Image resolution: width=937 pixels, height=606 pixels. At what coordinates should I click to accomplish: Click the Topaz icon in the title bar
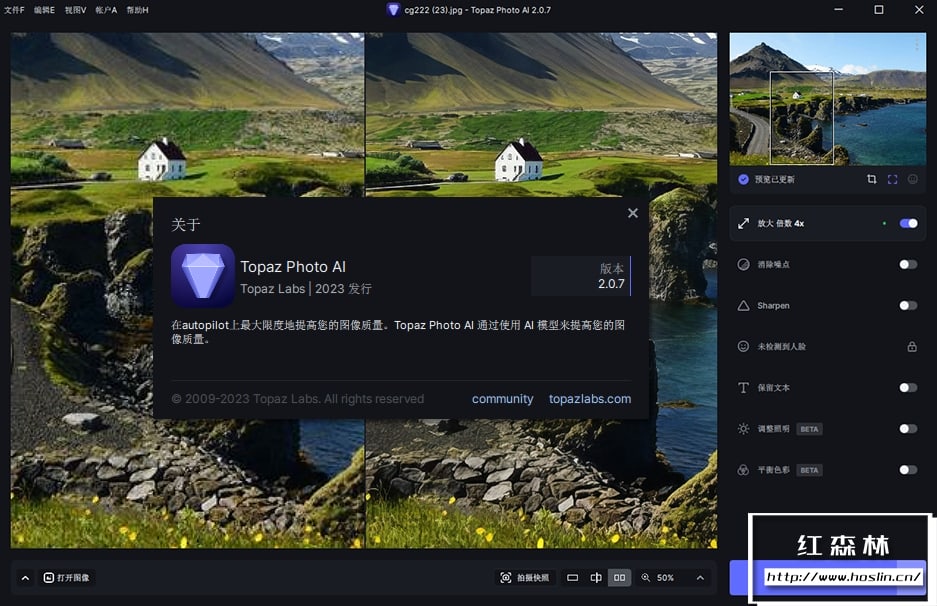(393, 10)
